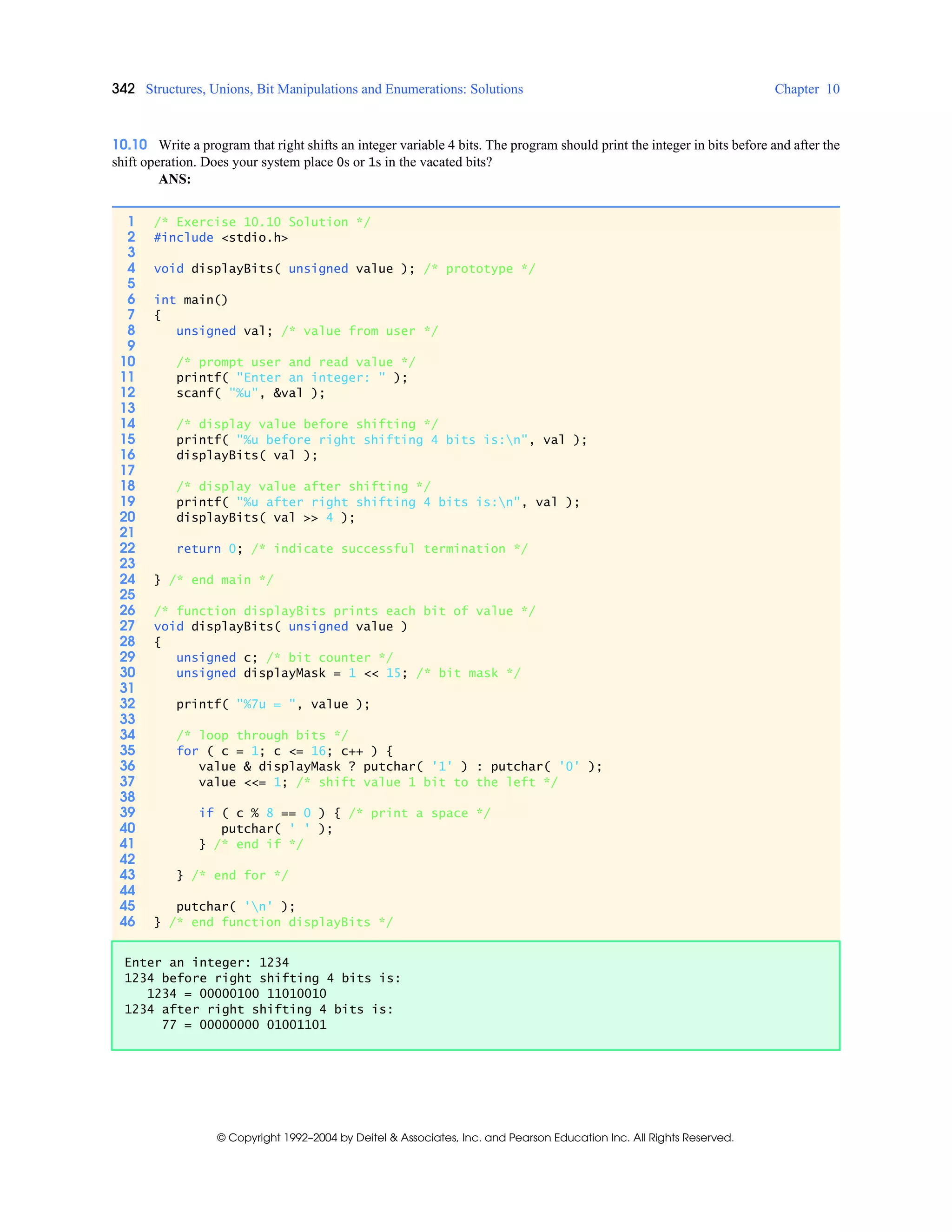The image size is (952, 1232).
Task: Click comment 'loop through bits'
Action: (x=262, y=735)
